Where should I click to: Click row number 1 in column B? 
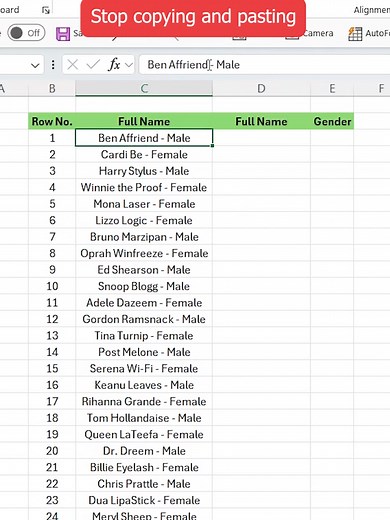(52, 138)
